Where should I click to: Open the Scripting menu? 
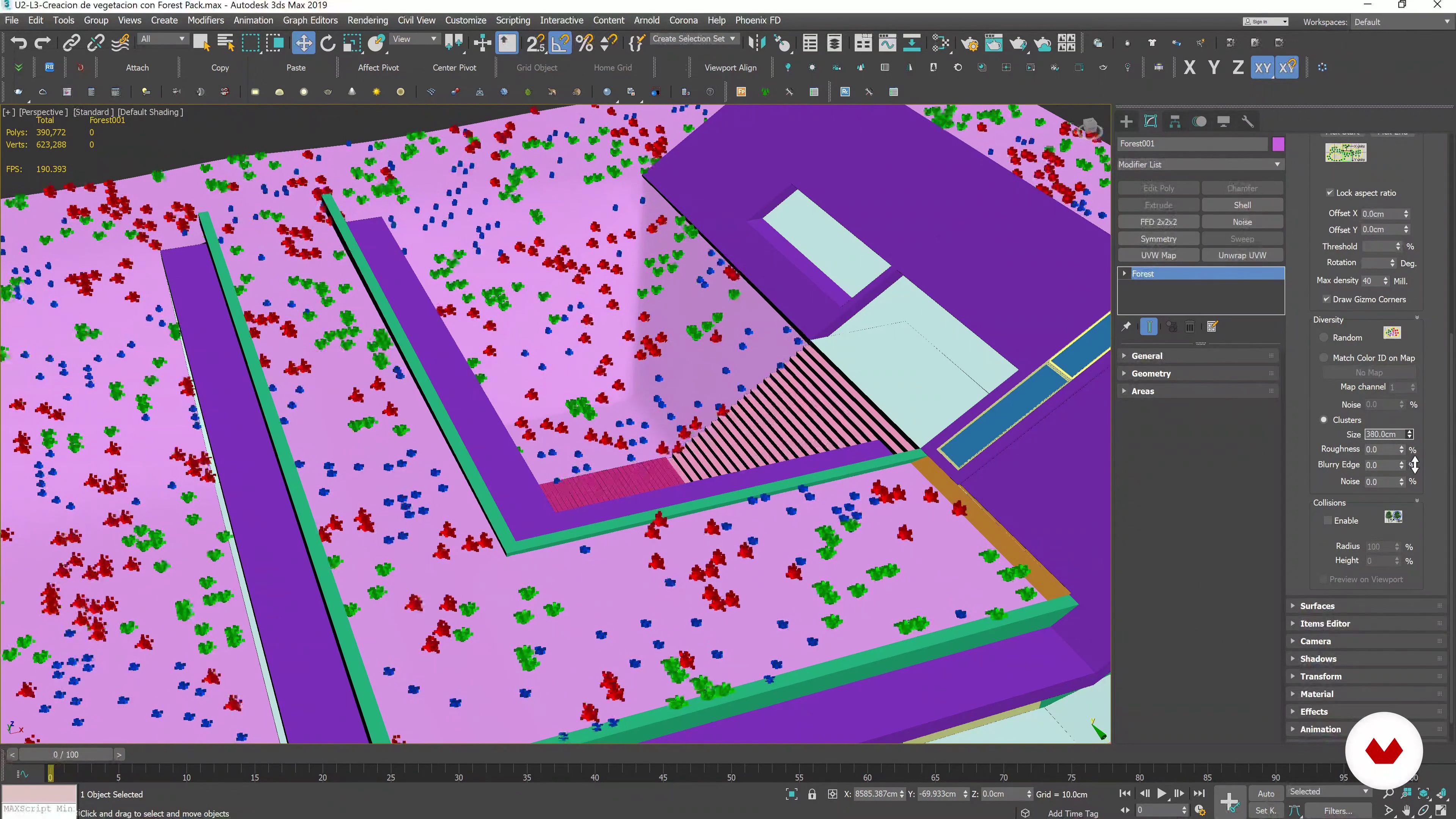[x=513, y=20]
